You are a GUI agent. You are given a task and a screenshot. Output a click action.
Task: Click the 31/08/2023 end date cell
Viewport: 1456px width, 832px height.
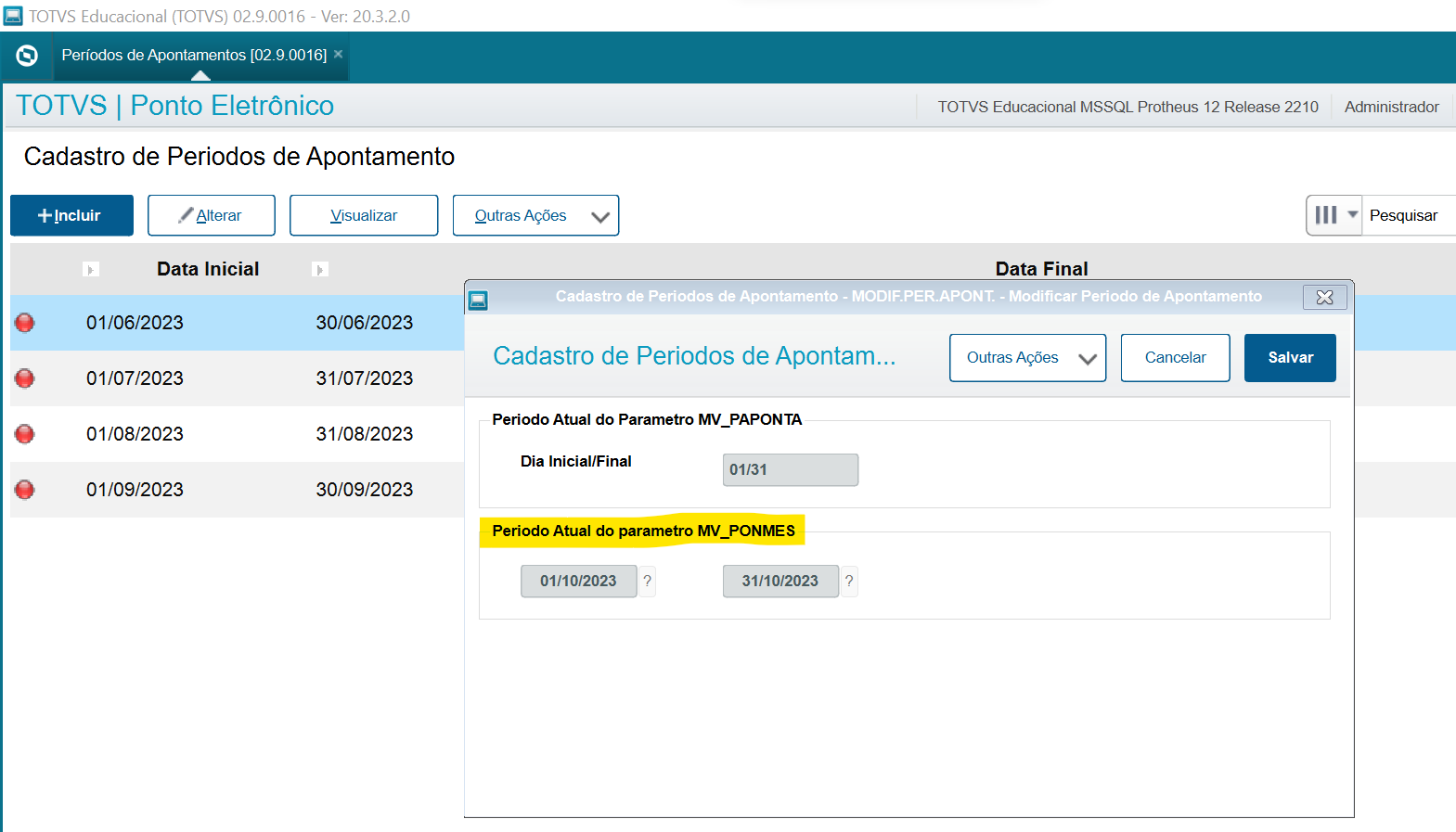[x=365, y=434]
